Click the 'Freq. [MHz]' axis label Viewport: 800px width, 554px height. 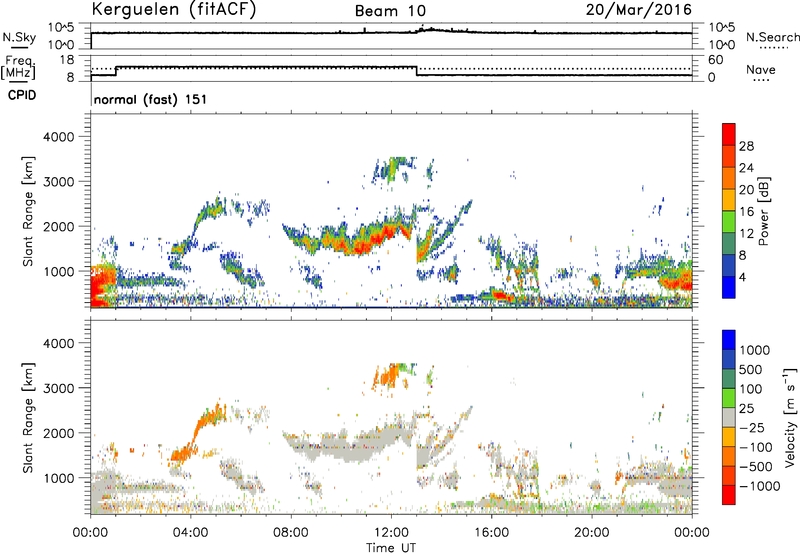click(x=18, y=67)
